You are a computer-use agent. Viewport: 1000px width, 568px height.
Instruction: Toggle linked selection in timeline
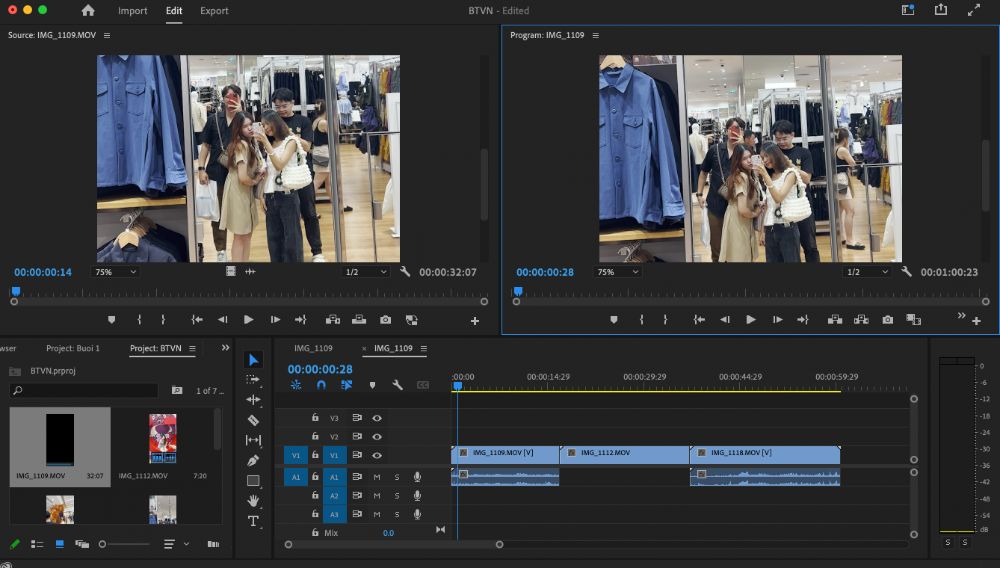346,385
